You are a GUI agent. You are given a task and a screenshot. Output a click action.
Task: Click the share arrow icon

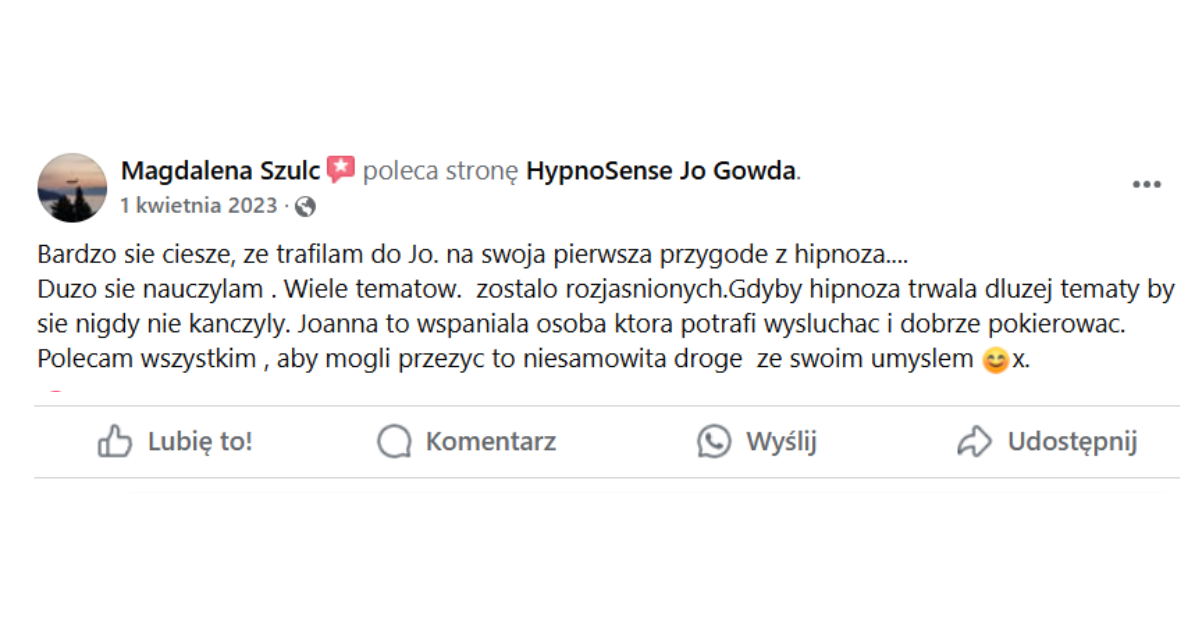(974, 442)
